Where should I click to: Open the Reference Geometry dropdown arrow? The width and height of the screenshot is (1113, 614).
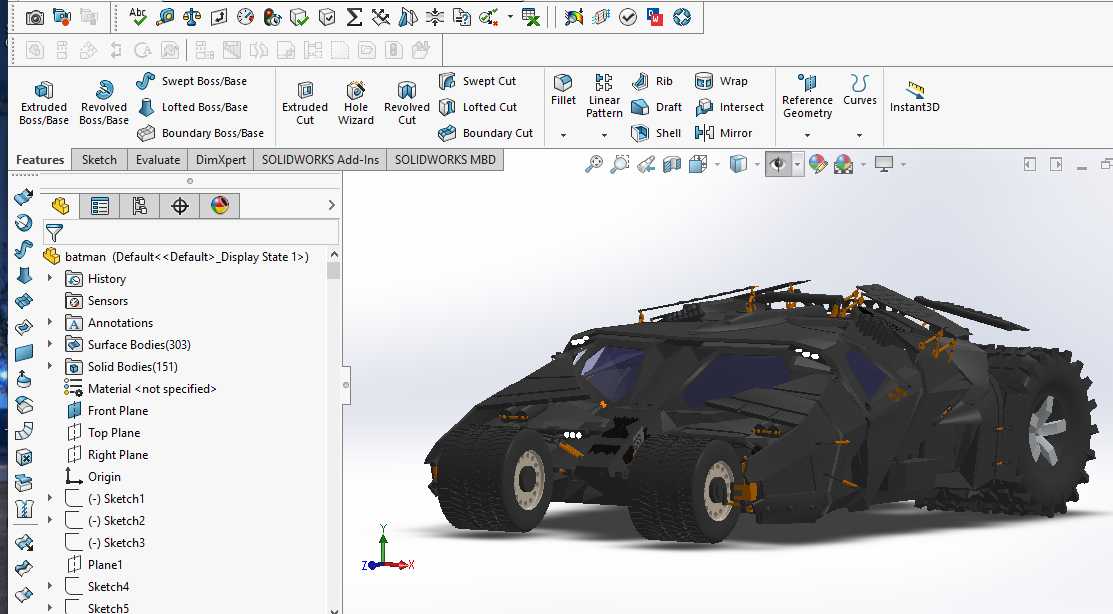(807, 135)
